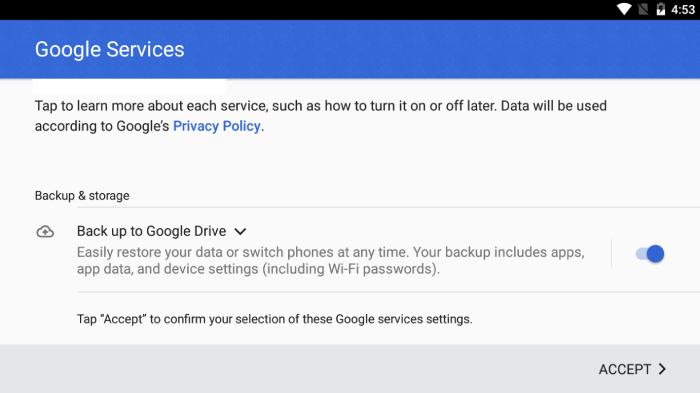This screenshot has height=393, width=700.
Task: Tap the battery charging status icon
Action: tap(661, 9)
